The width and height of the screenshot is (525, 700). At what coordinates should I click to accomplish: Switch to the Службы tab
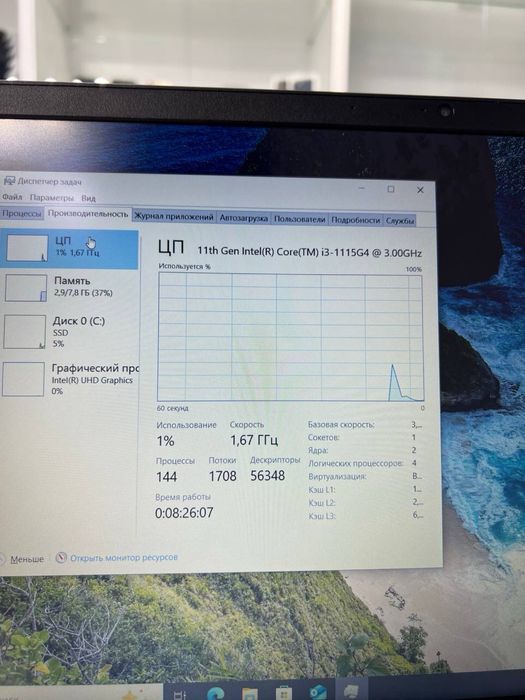400,221
